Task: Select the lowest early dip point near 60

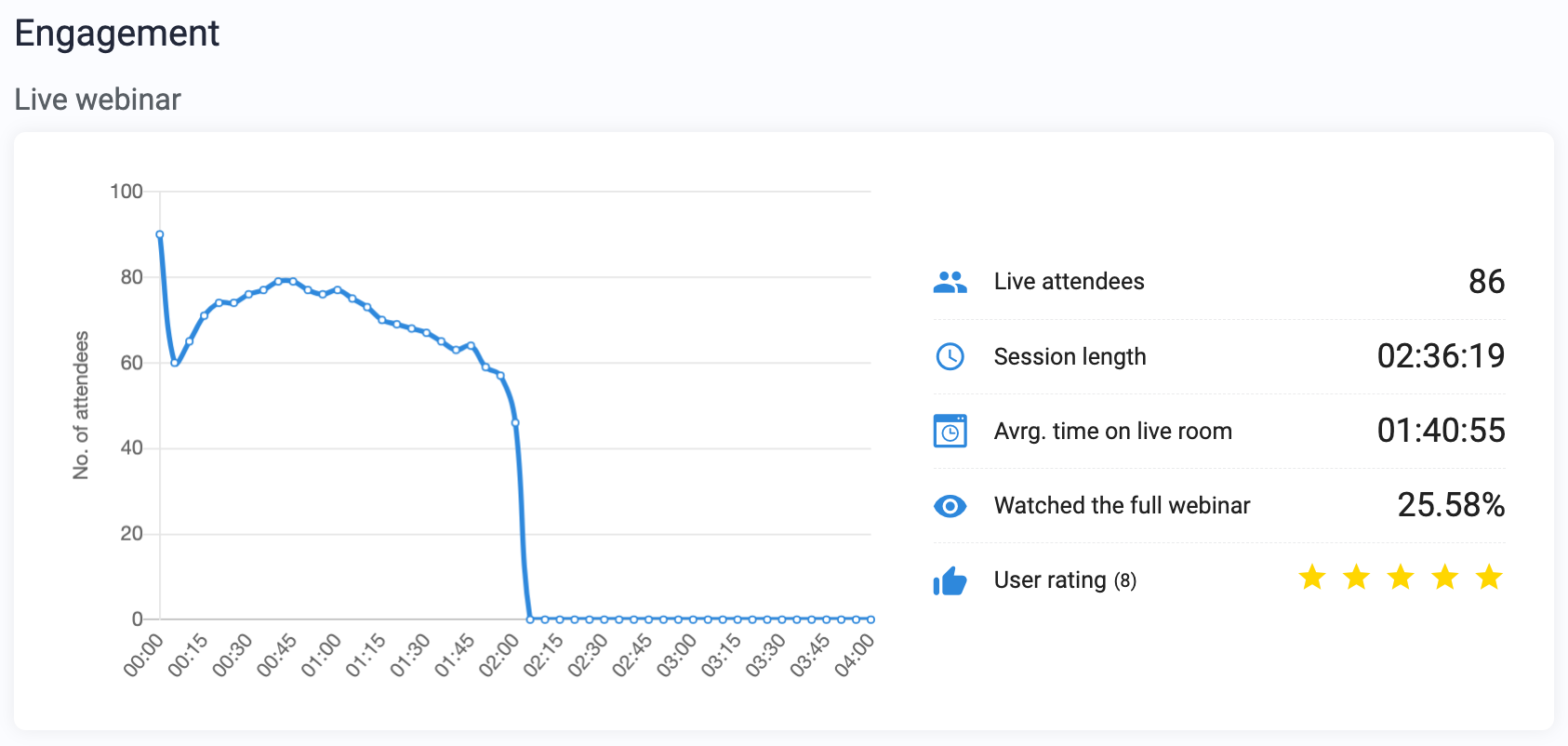Action: (x=175, y=363)
